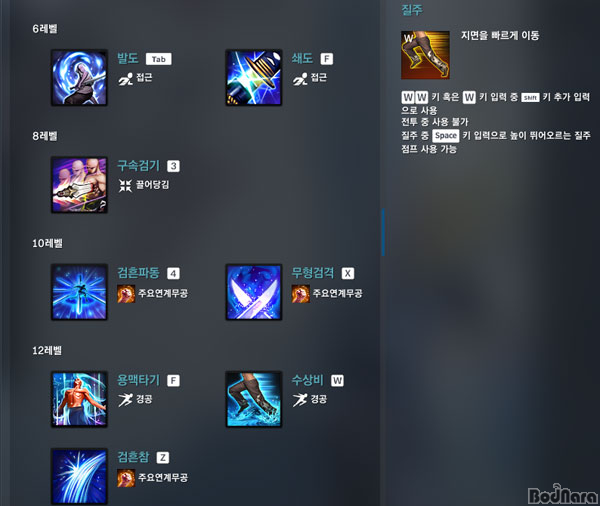
Task: Open the 무형검격 skill name link
Action: pos(313,273)
